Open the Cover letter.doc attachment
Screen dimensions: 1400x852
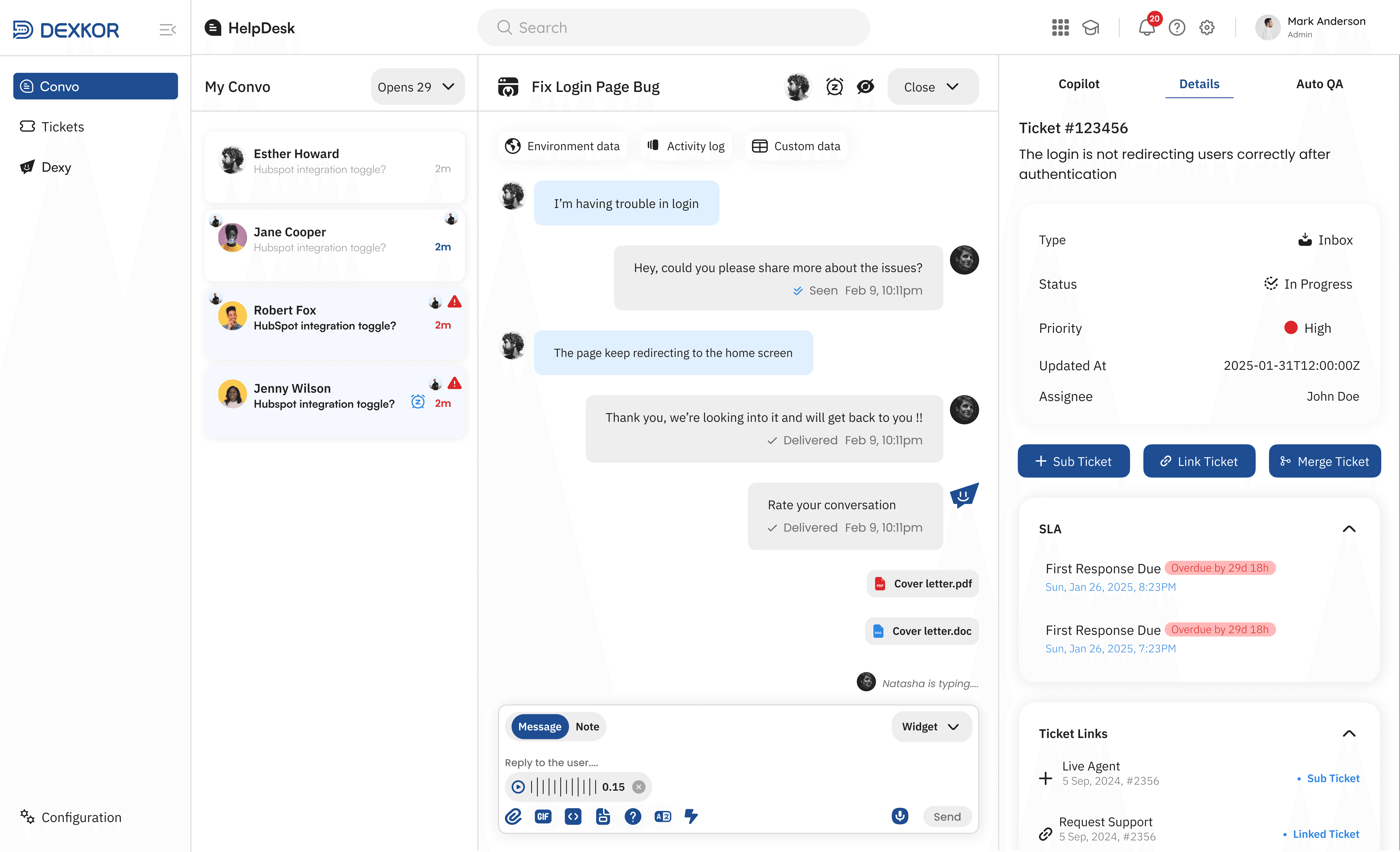922,631
